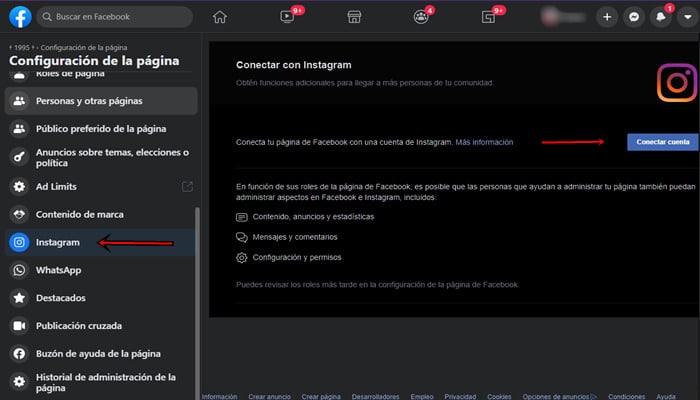Select Instagram in the sidebar
700x400 pixels.
tap(101, 242)
